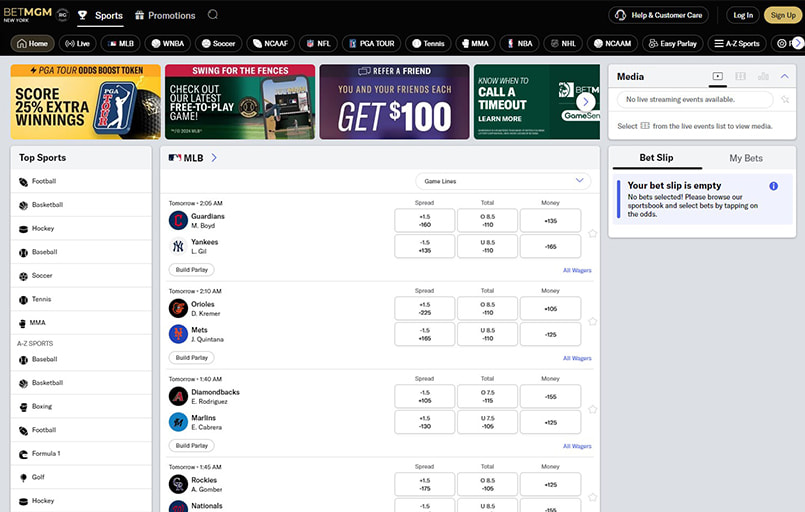Click the bet slip info icon
805x512 pixels.
[773, 186]
